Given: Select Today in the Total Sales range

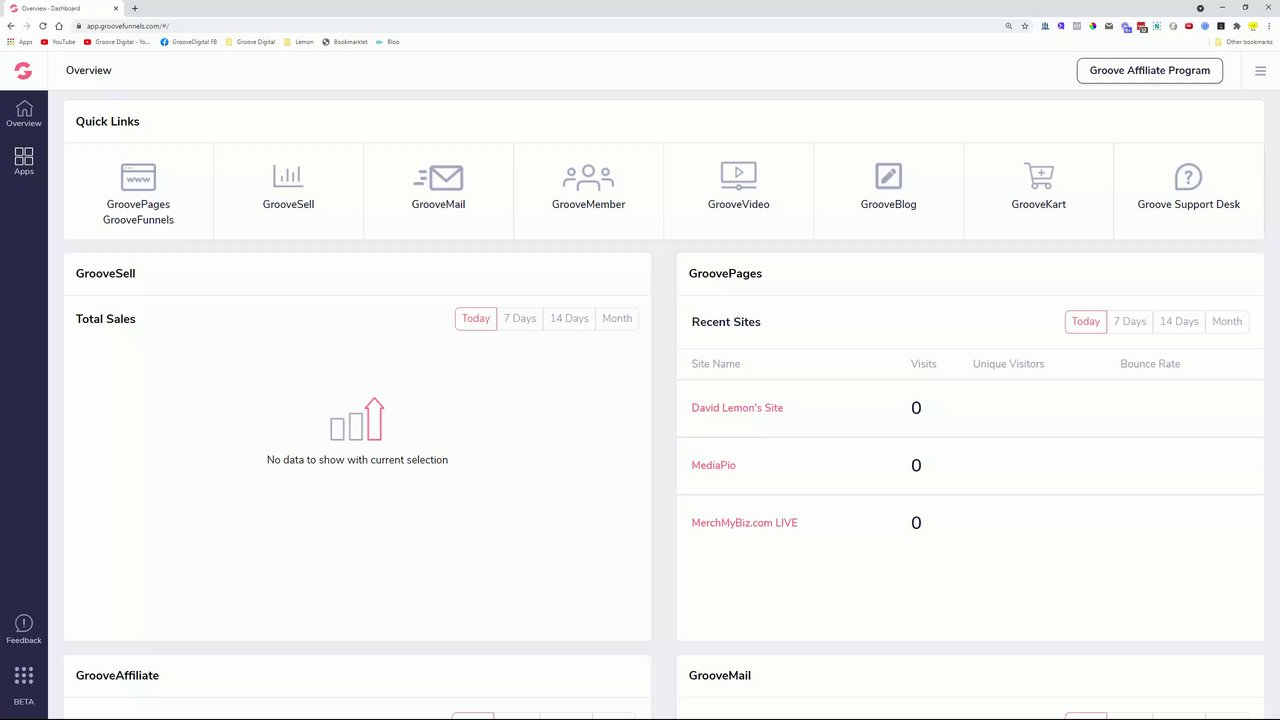Looking at the screenshot, I should pos(476,319).
